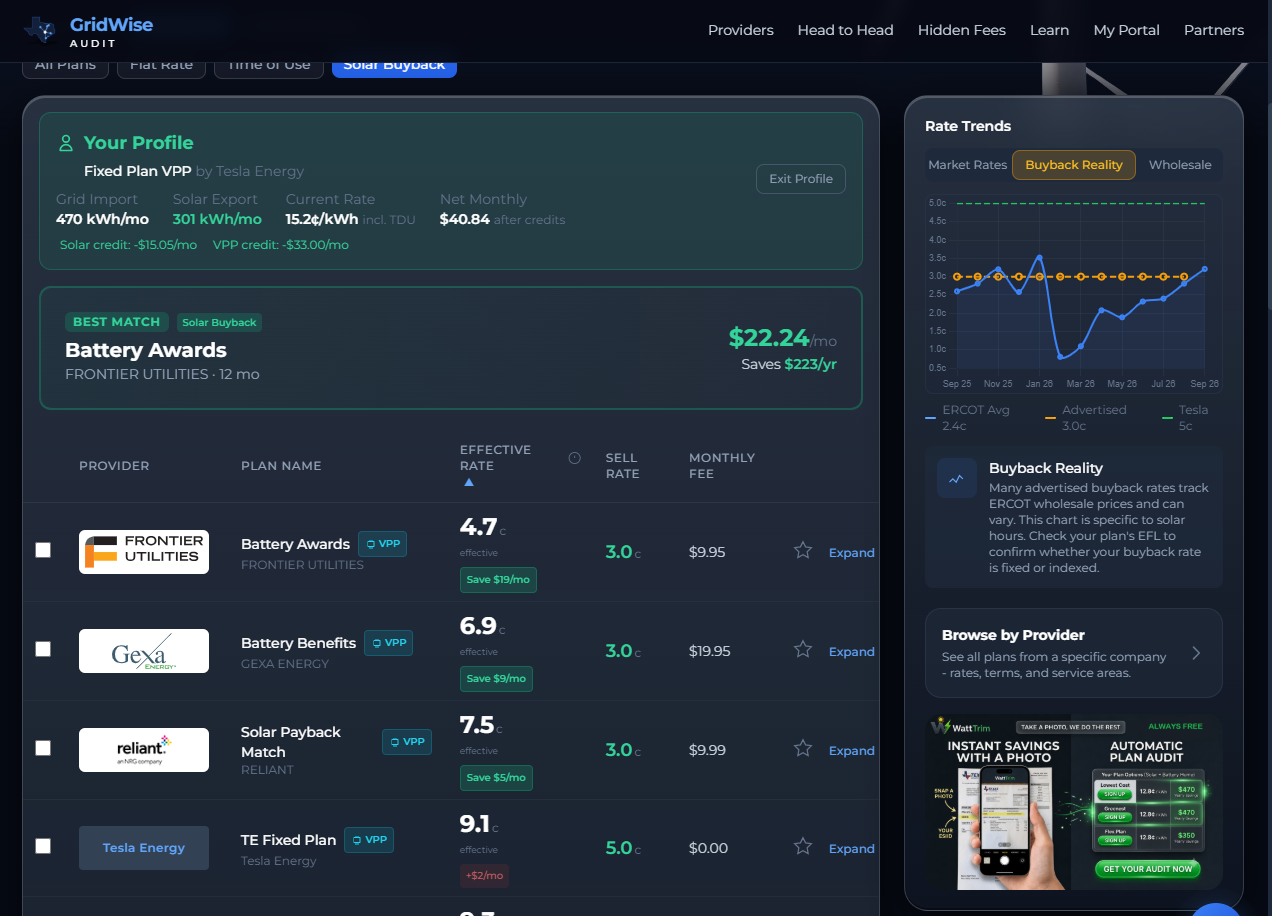Open the Learn nav item
Viewport: 1272px width, 916px height.
coord(1049,30)
